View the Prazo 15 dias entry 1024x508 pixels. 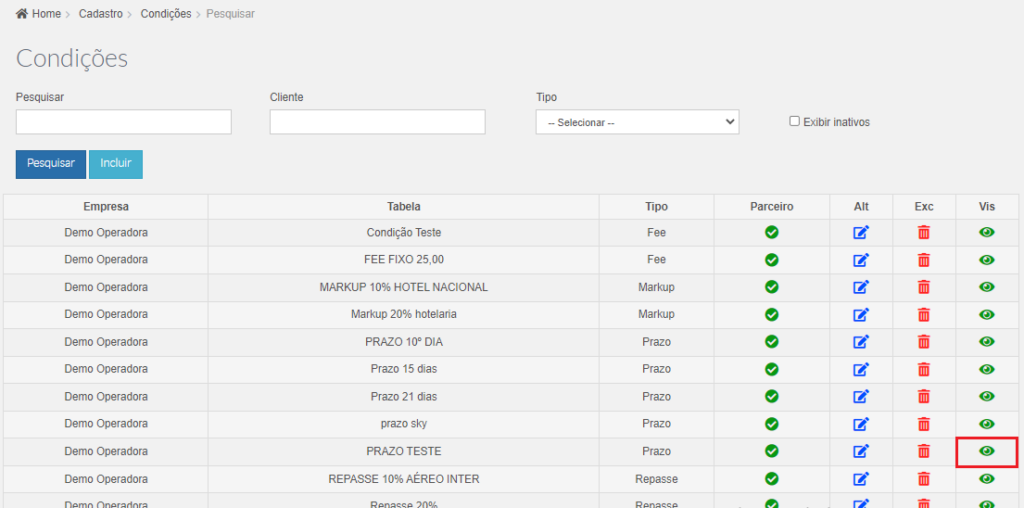click(987, 369)
